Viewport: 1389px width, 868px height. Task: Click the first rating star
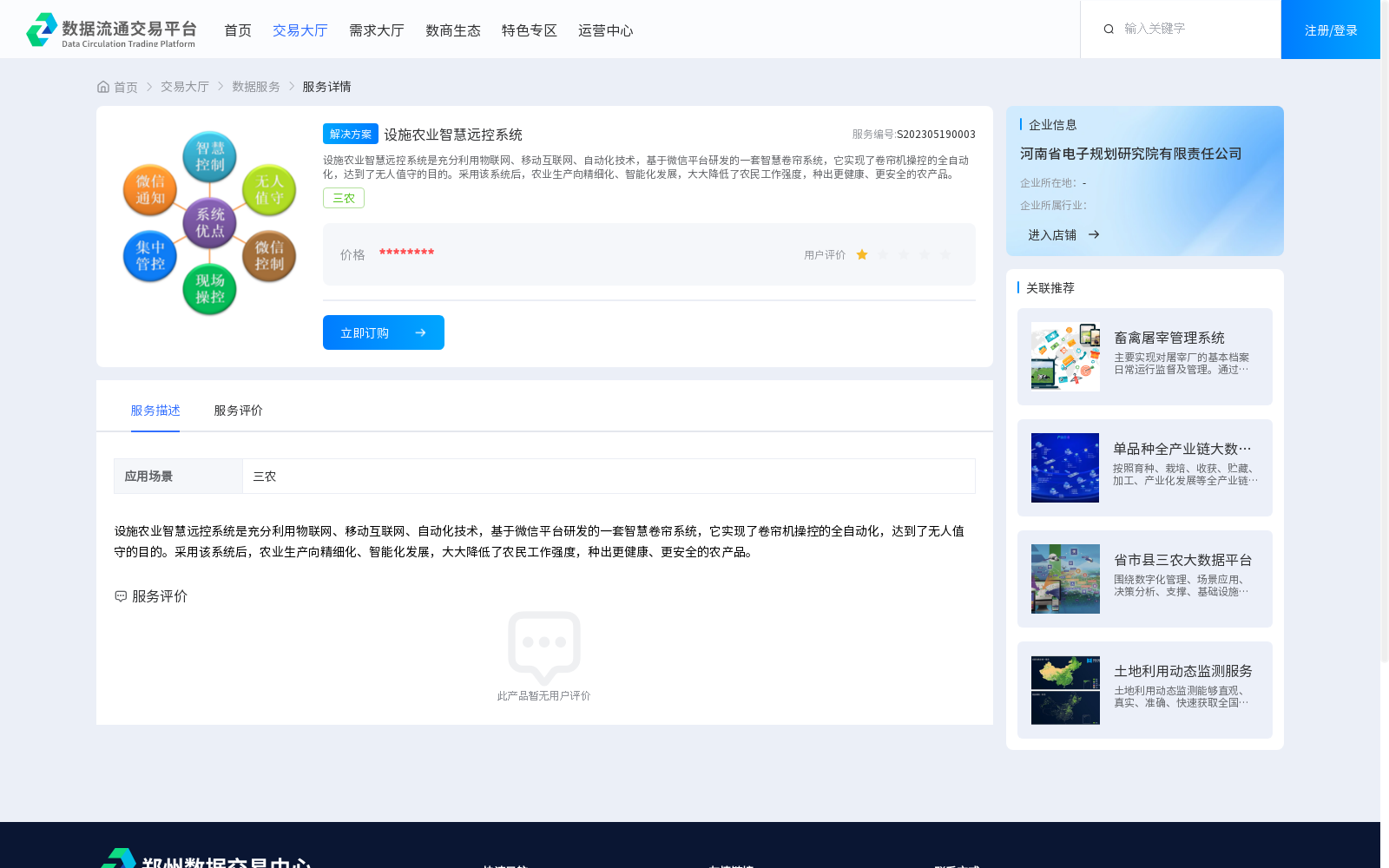click(x=862, y=254)
